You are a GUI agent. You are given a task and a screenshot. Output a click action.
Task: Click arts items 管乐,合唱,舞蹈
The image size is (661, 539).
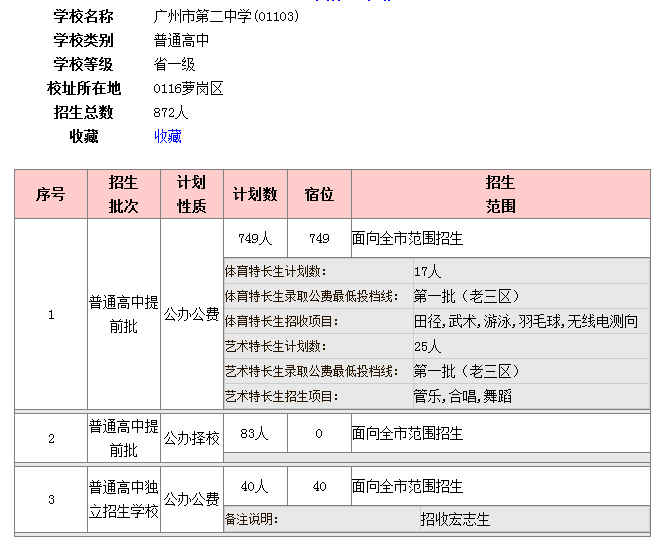462,397
